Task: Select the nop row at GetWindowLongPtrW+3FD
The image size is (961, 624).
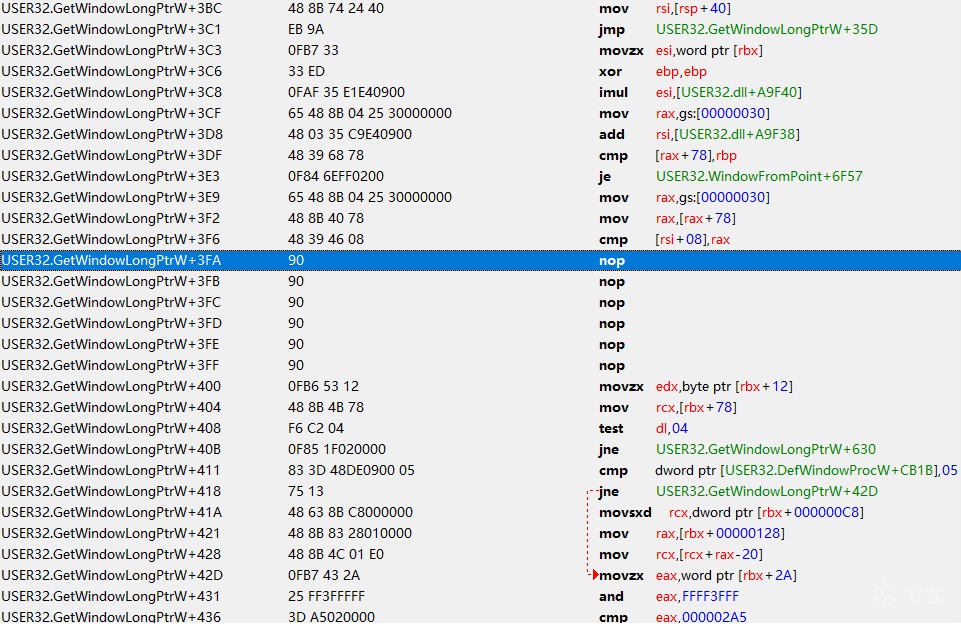Action: click(x=480, y=323)
